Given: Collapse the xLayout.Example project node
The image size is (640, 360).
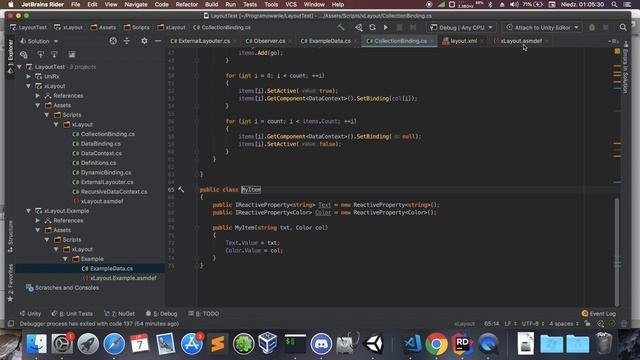Looking at the screenshot, I should (x=29, y=211).
